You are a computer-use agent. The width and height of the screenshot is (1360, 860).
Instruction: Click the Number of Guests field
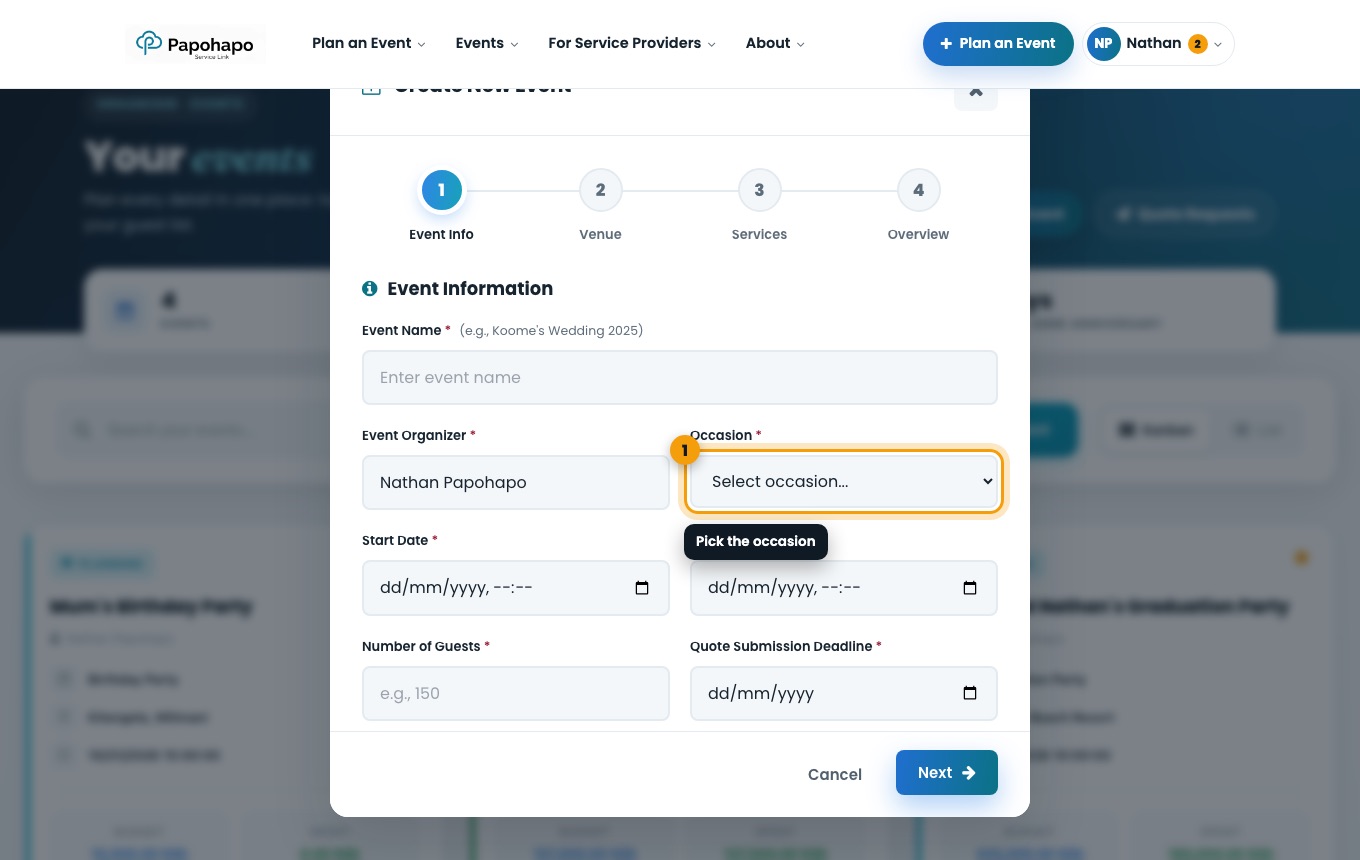[x=516, y=693]
